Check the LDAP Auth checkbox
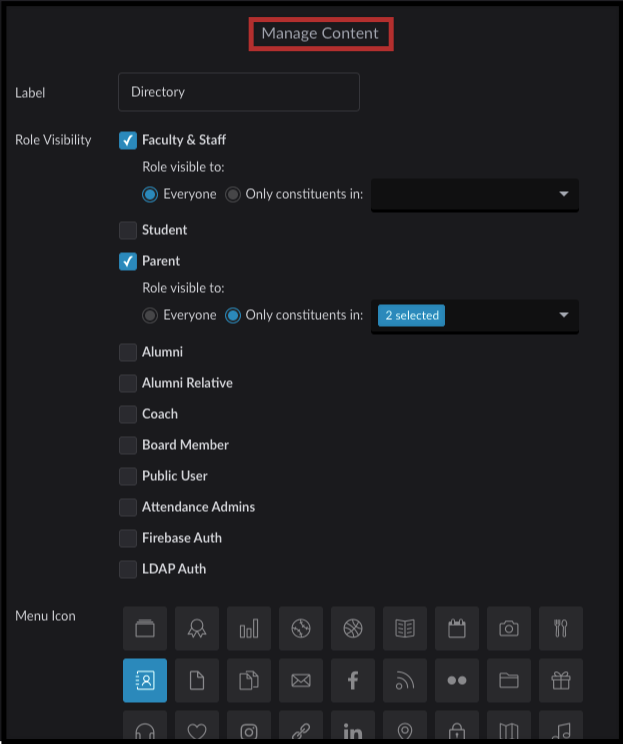This screenshot has width=623, height=744. tap(128, 569)
